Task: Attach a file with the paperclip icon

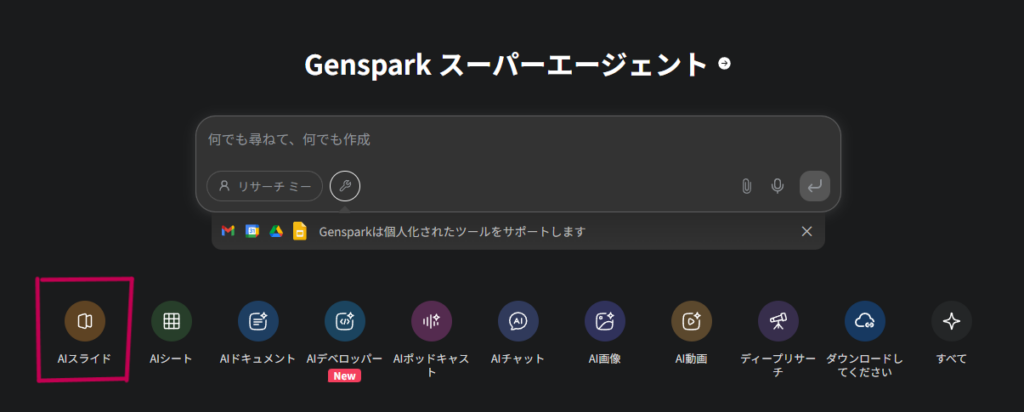Action: click(746, 186)
